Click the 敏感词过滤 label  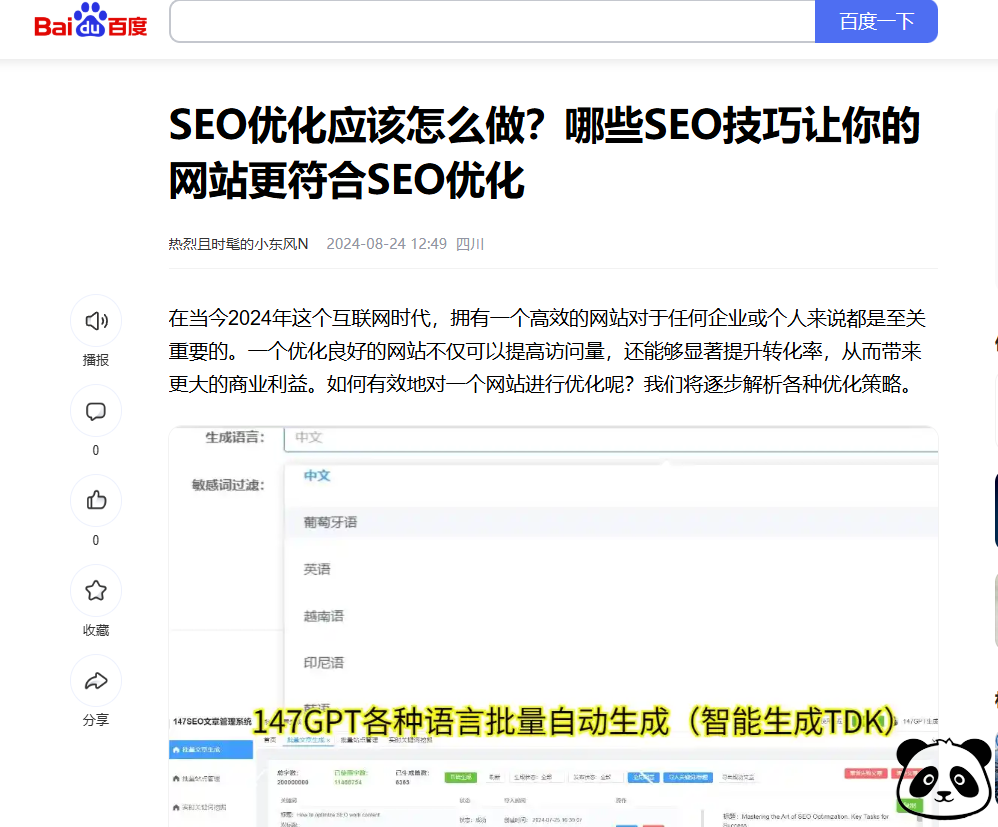(228, 485)
